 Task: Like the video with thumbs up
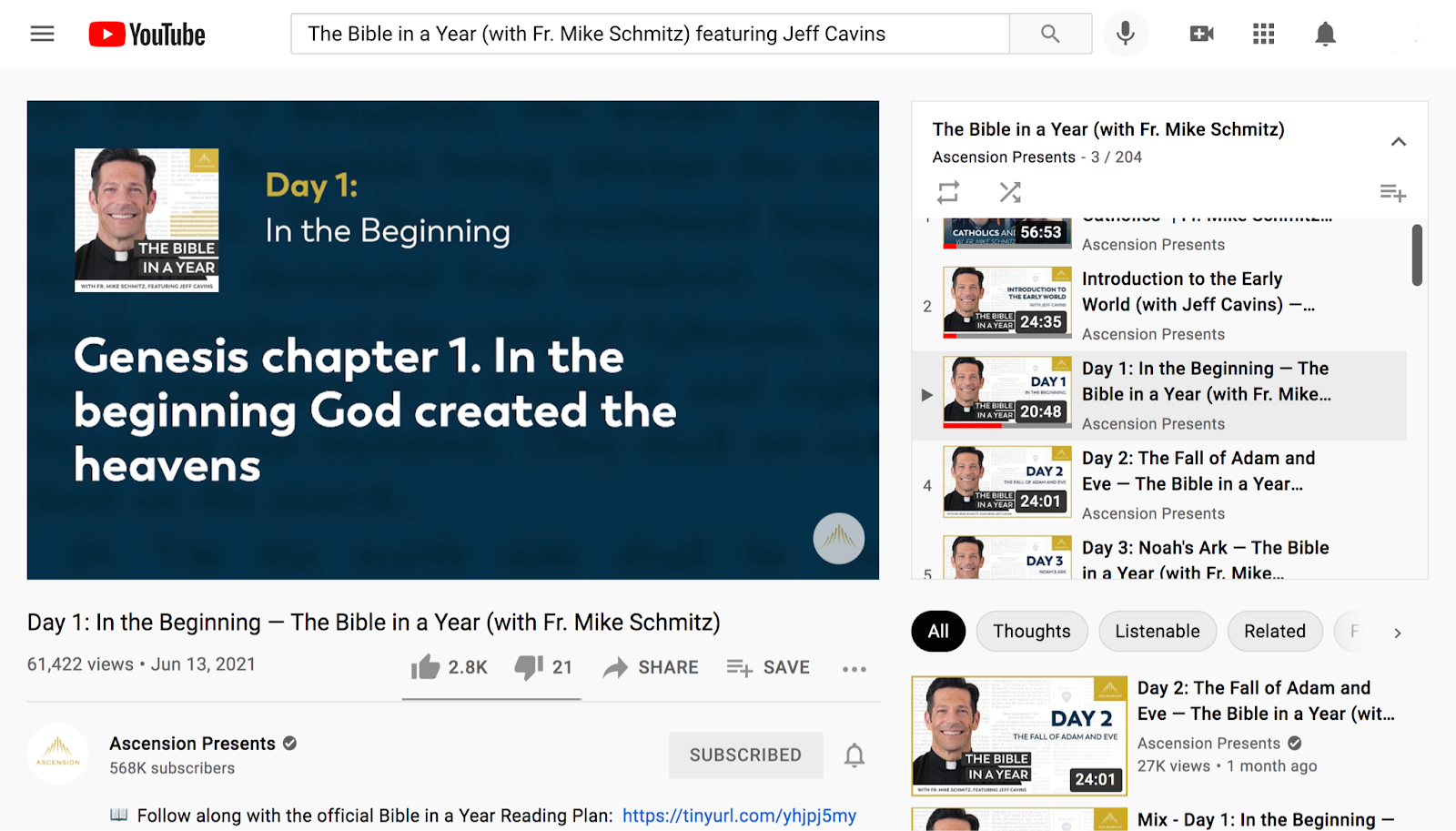pos(449,667)
